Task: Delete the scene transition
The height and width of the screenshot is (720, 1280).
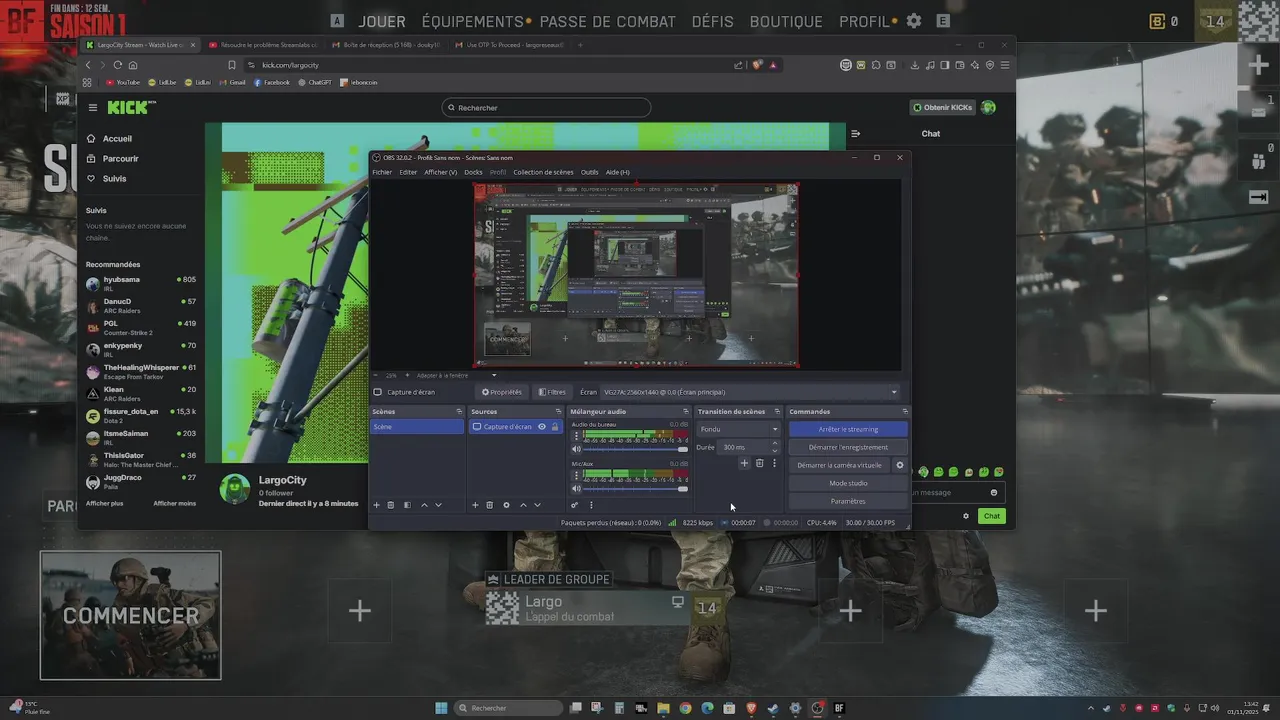Action: pos(759,463)
